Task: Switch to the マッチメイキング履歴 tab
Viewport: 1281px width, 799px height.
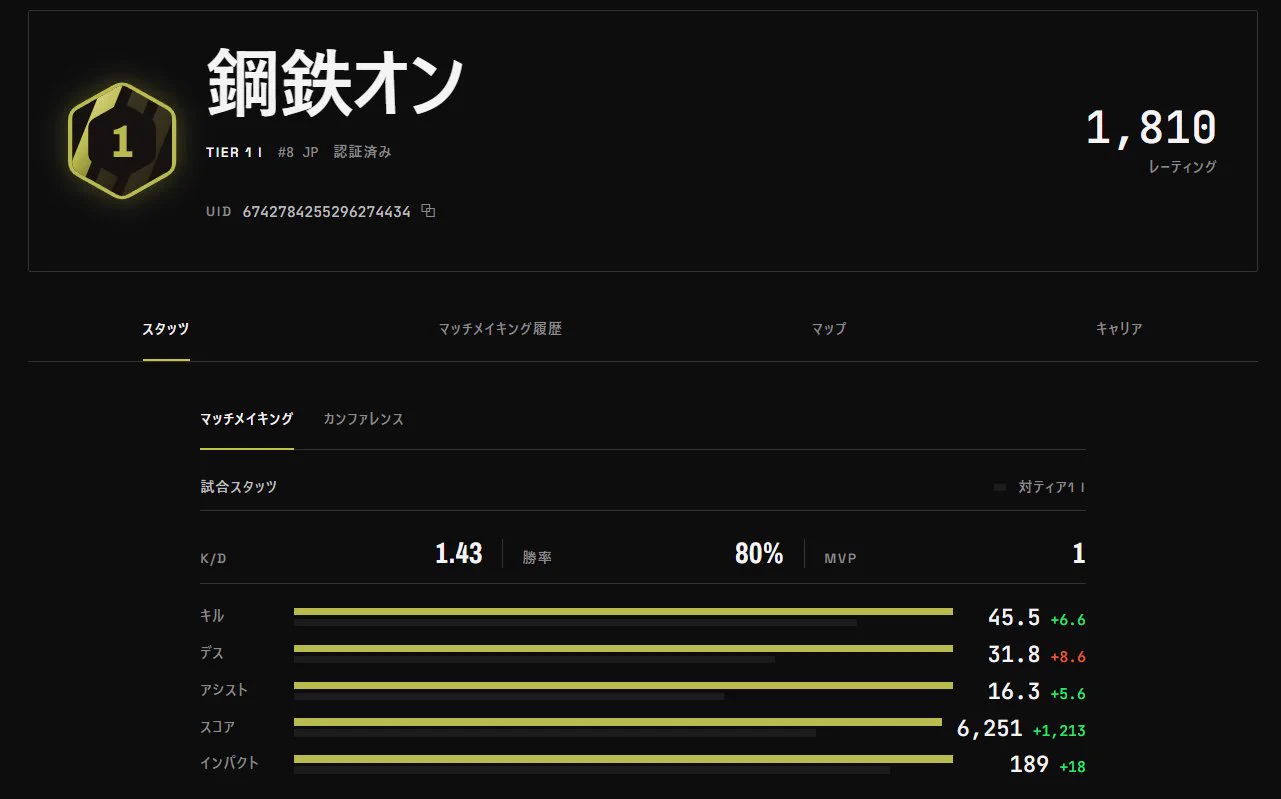Action: (500, 329)
